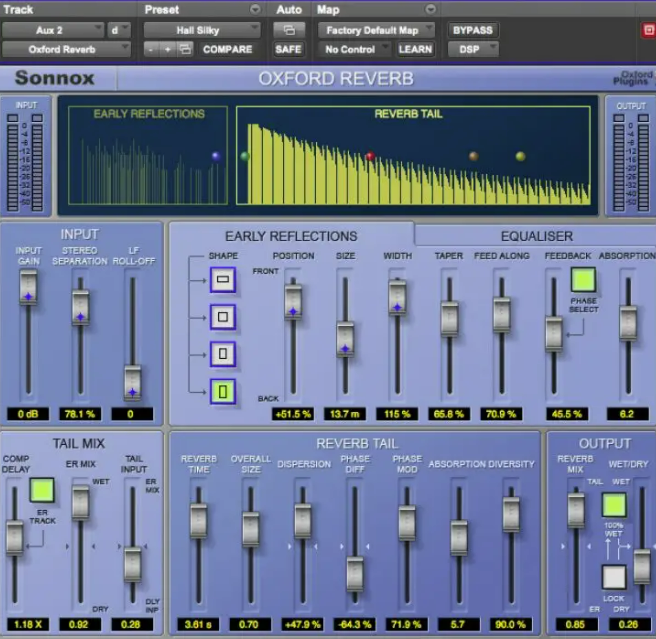
Task: Click the ER Mix slider handle
Action: point(80,502)
